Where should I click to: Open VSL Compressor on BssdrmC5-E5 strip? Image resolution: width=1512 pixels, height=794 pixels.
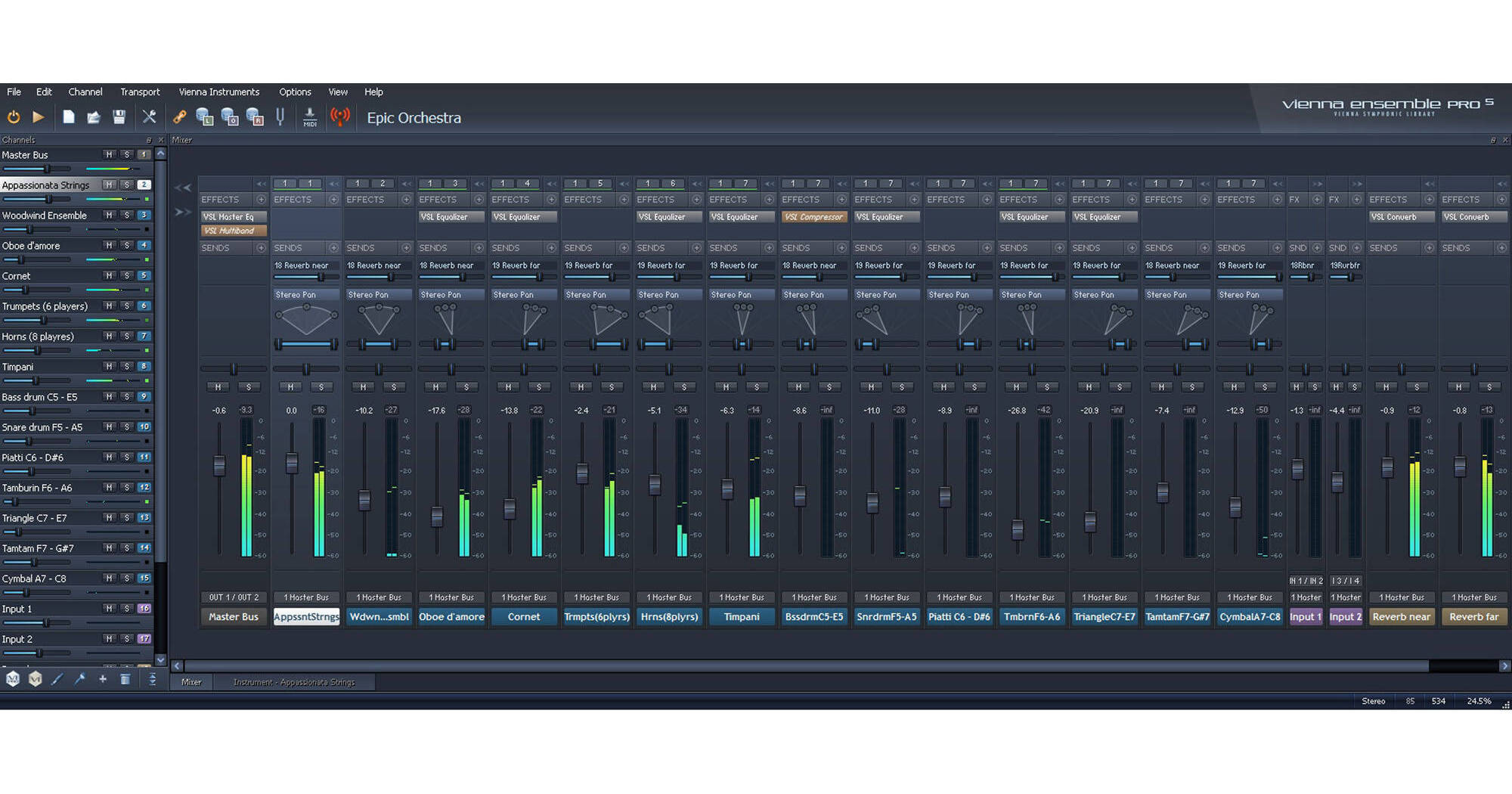pyautogui.click(x=814, y=217)
